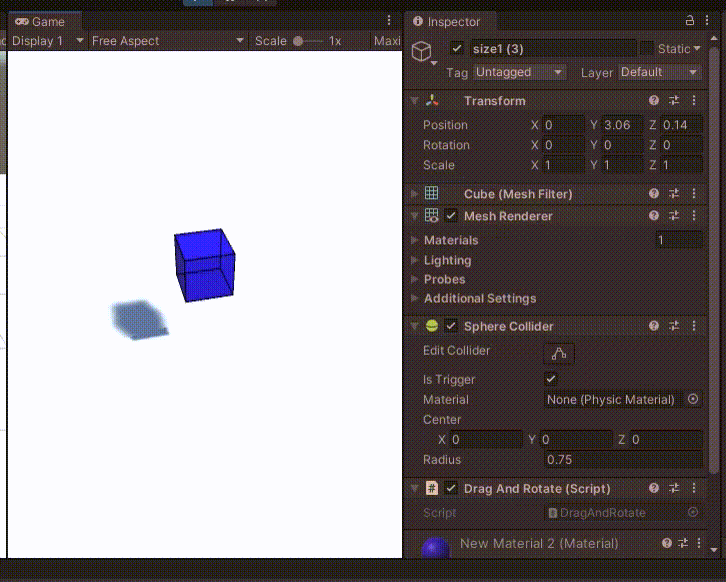Screen dimensions: 726x582
Task: Click the blue cube in Game view
Action: click(205, 265)
